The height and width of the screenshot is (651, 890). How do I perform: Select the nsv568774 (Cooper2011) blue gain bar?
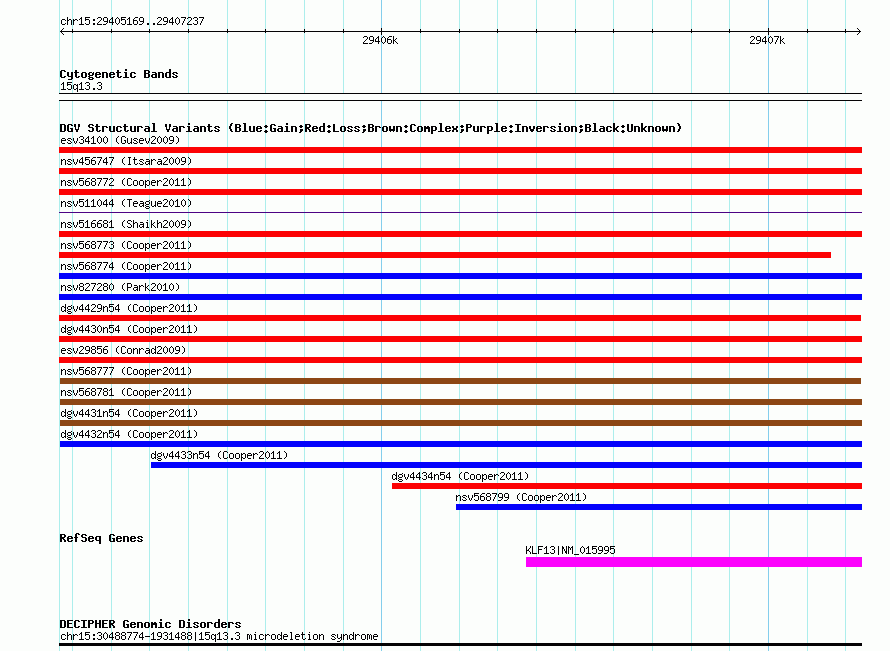460,276
